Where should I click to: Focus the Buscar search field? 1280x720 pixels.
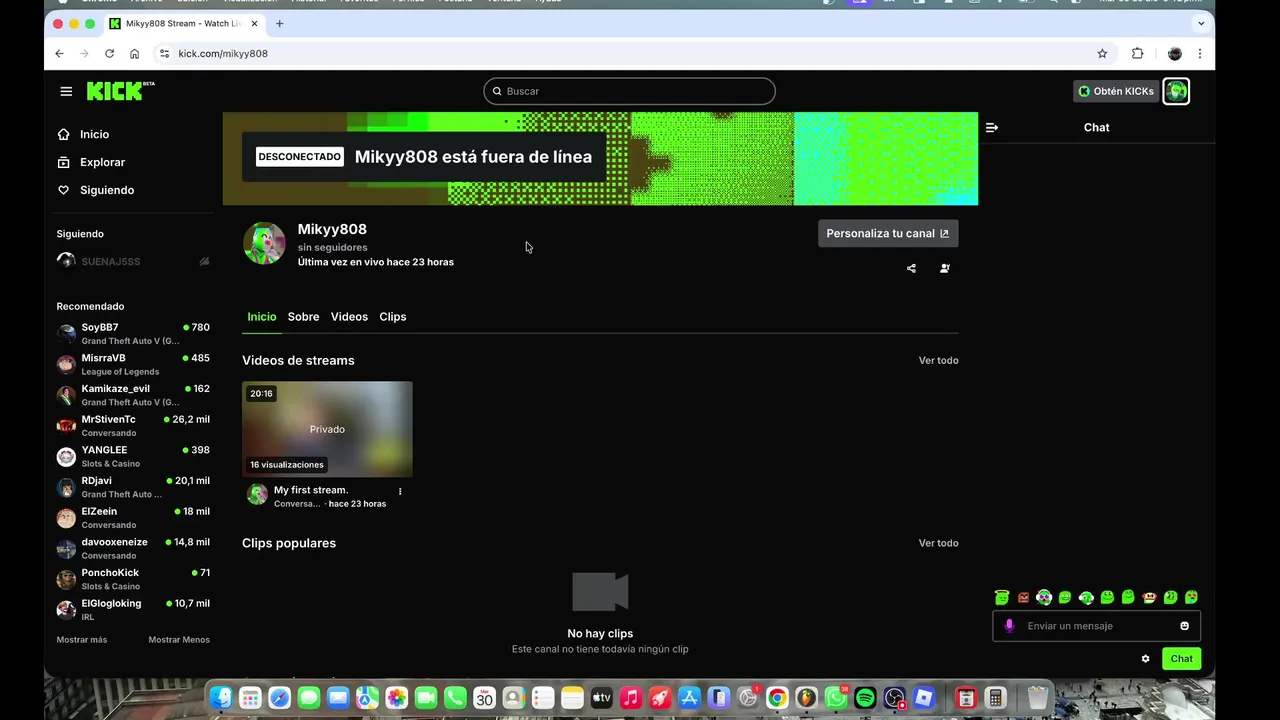(x=629, y=91)
